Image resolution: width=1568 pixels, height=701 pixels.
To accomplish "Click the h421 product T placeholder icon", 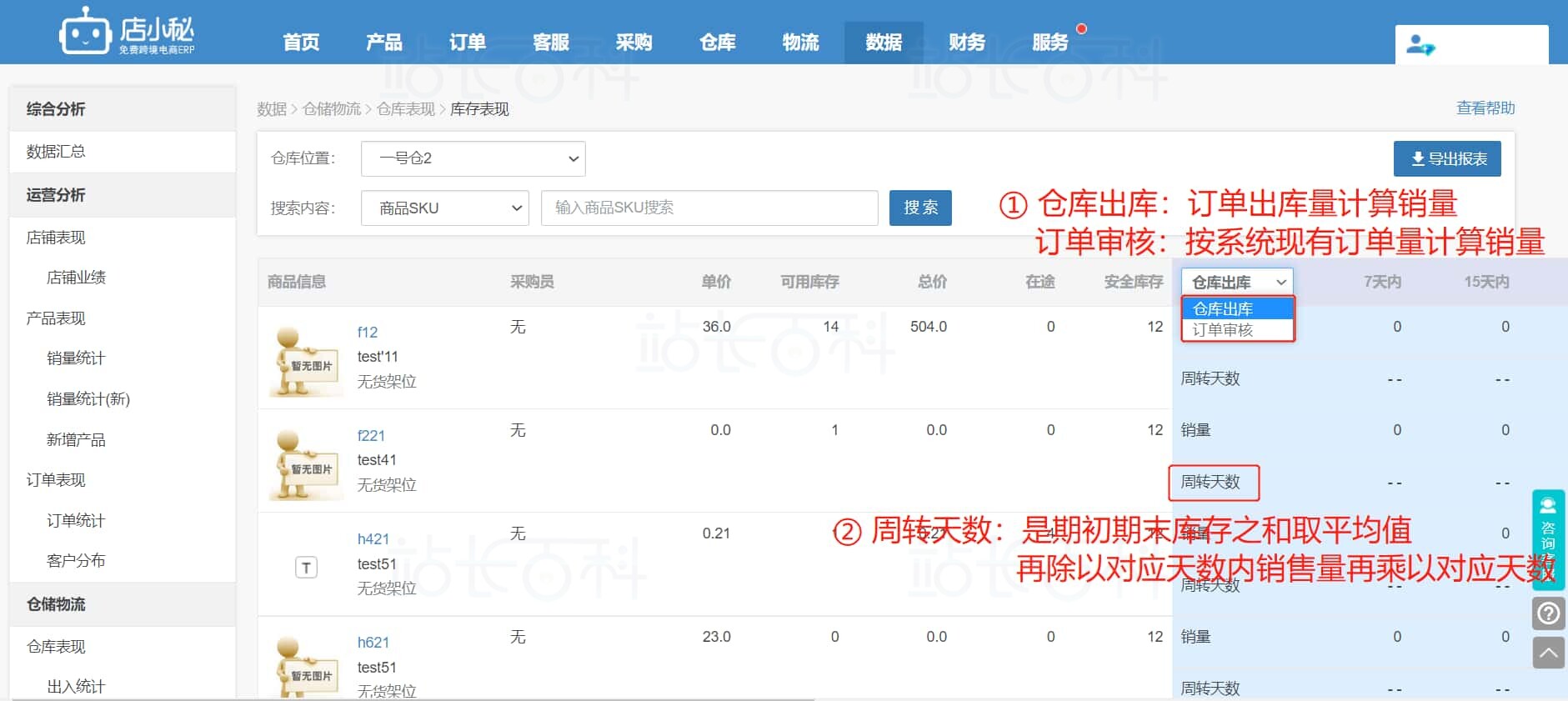I will click(x=306, y=568).
